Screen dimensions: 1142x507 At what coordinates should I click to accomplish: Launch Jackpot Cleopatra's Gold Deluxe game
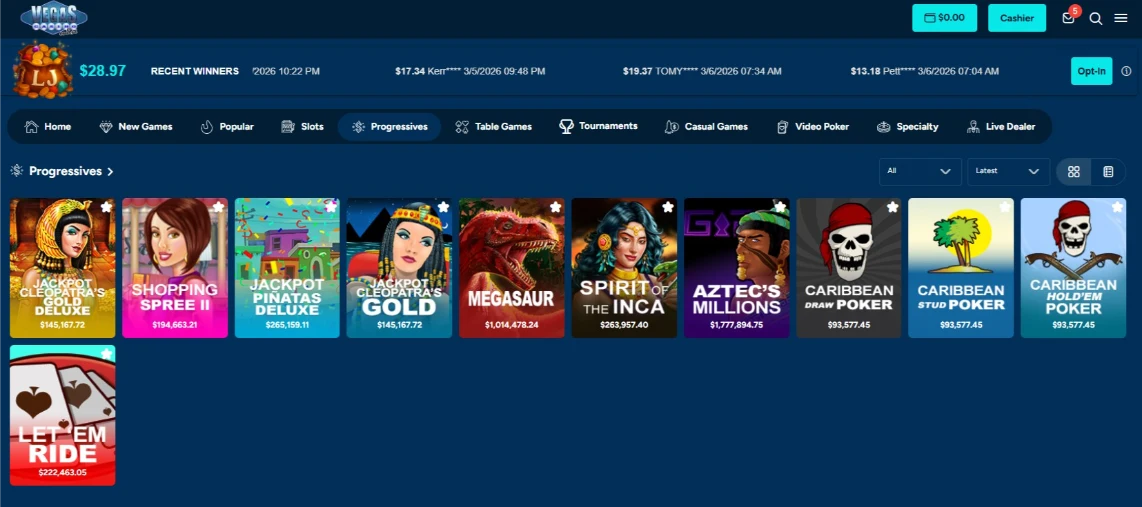[63, 268]
